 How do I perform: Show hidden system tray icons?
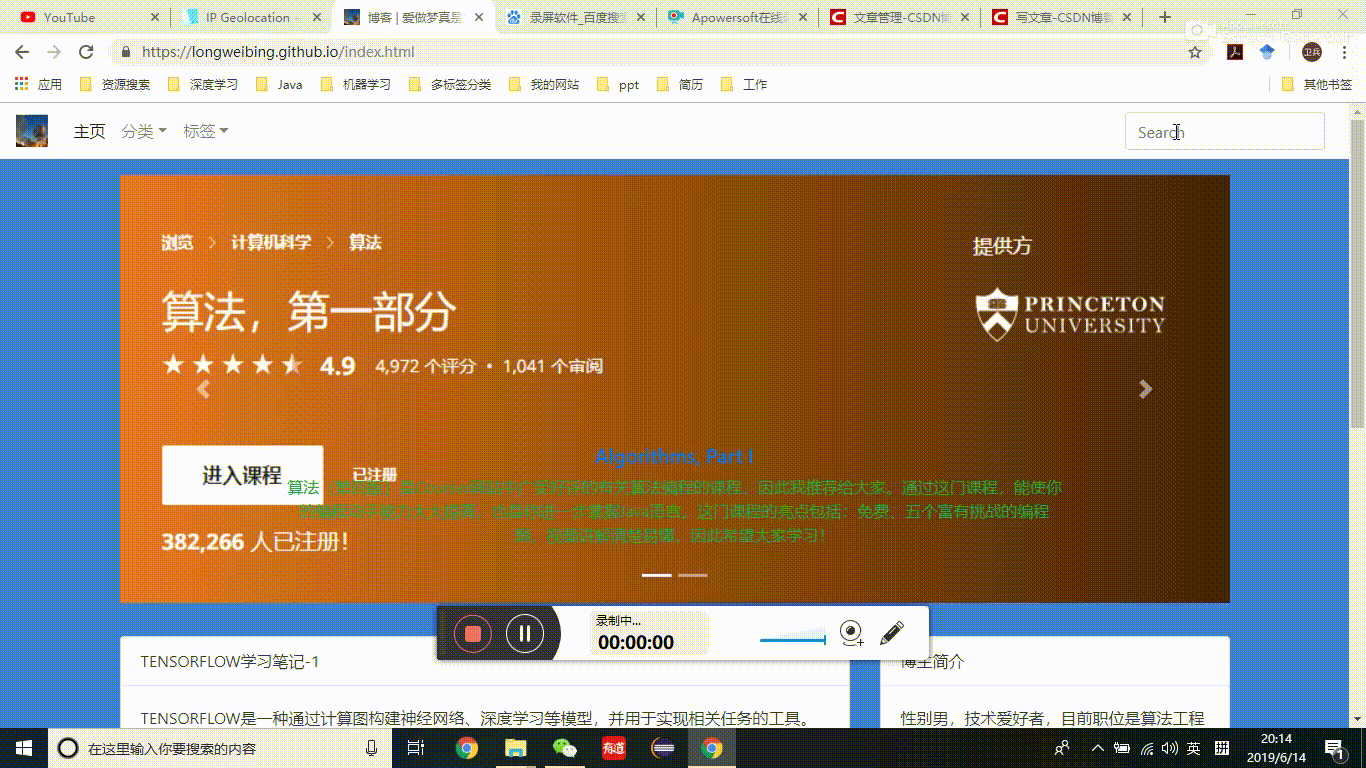click(x=1097, y=748)
